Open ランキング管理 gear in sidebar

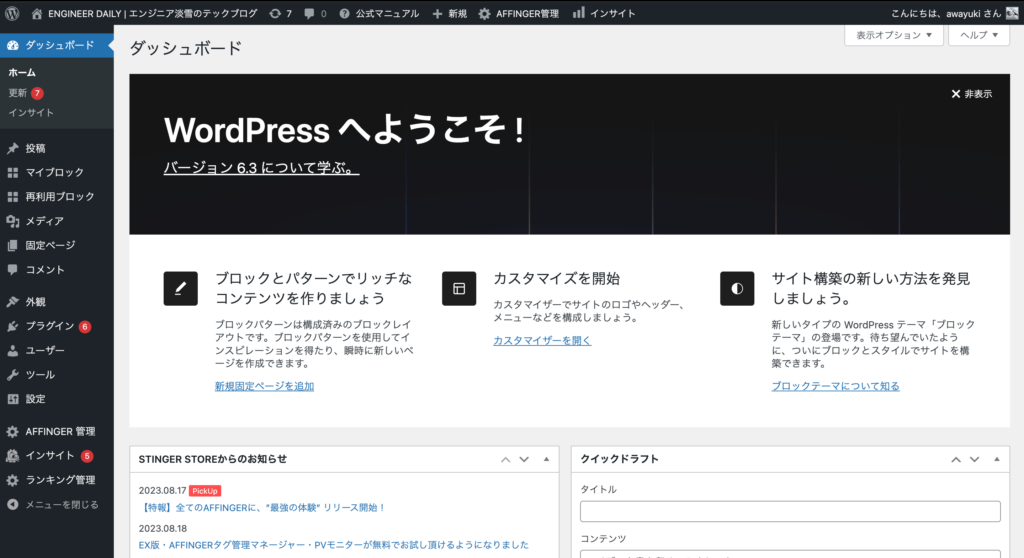coord(12,480)
